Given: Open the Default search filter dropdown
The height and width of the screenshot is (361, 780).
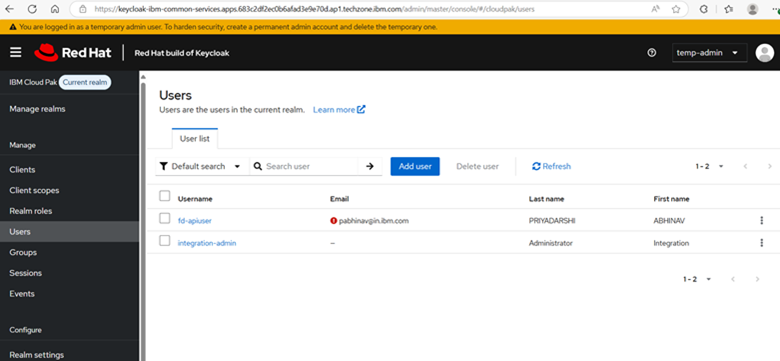Looking at the screenshot, I should pyautogui.click(x=202, y=166).
